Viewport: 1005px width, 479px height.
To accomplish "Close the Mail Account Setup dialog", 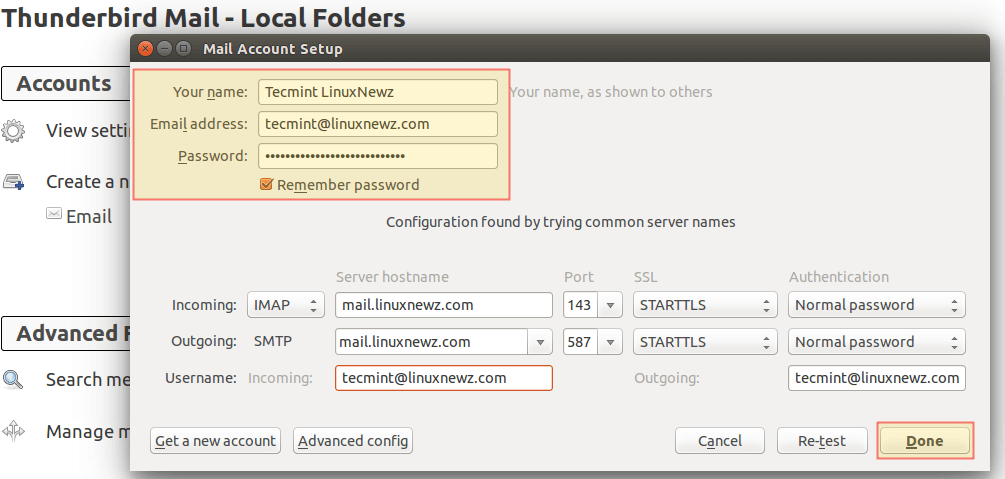I will pyautogui.click(x=145, y=48).
